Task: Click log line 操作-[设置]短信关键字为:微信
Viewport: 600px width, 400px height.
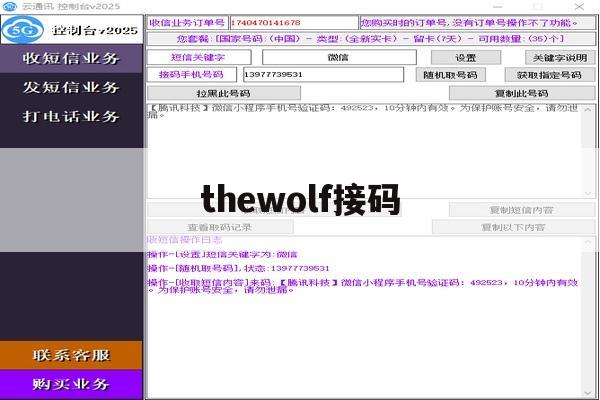Action: [223, 254]
